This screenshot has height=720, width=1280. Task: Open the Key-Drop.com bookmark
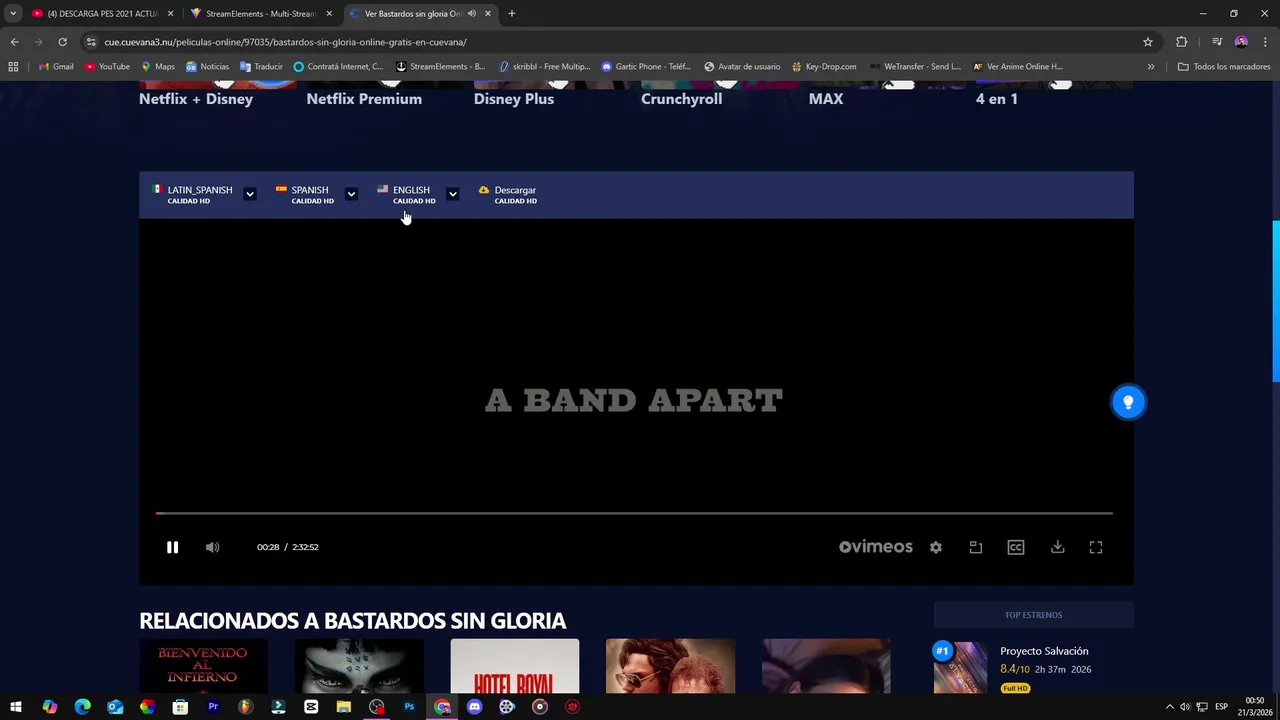click(824, 67)
